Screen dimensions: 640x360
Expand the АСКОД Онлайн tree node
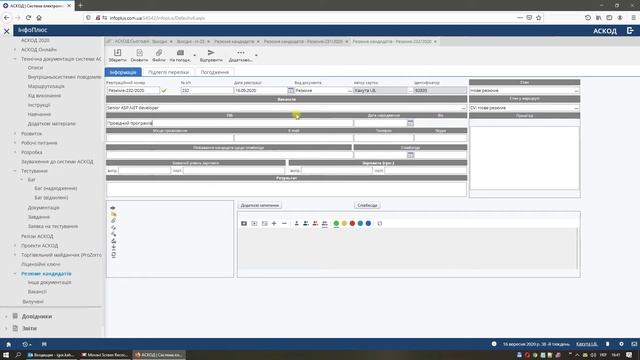click(x=15, y=49)
